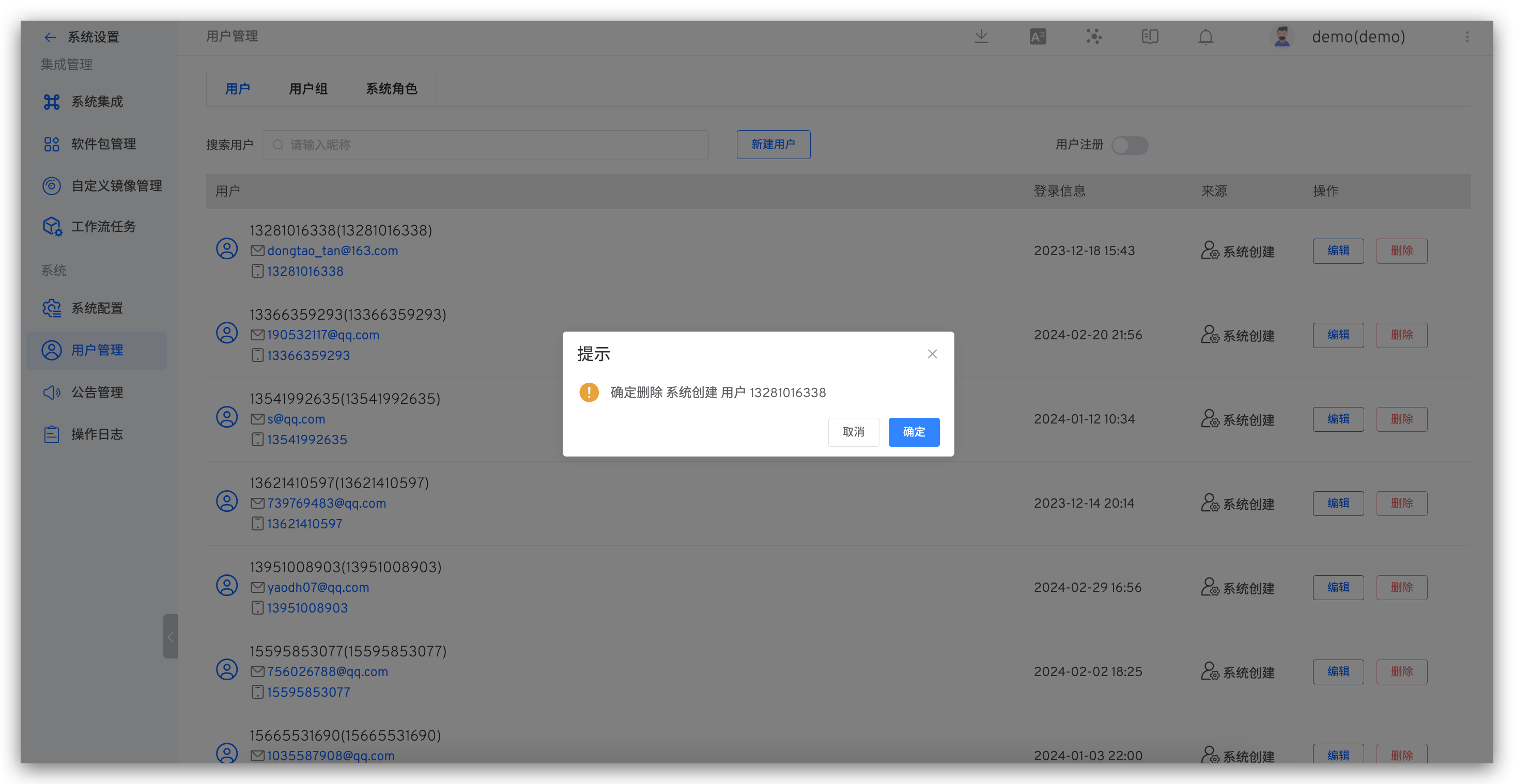Screen dimensions: 1514x784
Task: Click the download icon in header
Action: click(981, 36)
